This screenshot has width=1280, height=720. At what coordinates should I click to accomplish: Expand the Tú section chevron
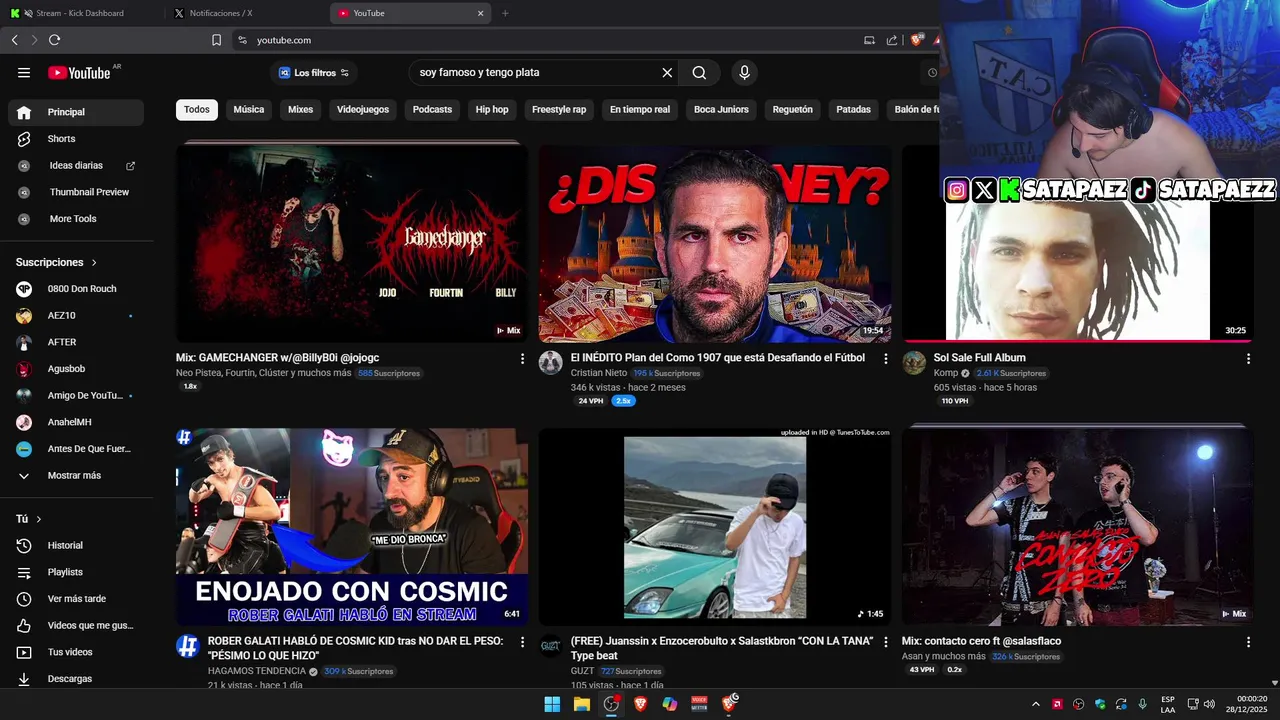click(39, 519)
